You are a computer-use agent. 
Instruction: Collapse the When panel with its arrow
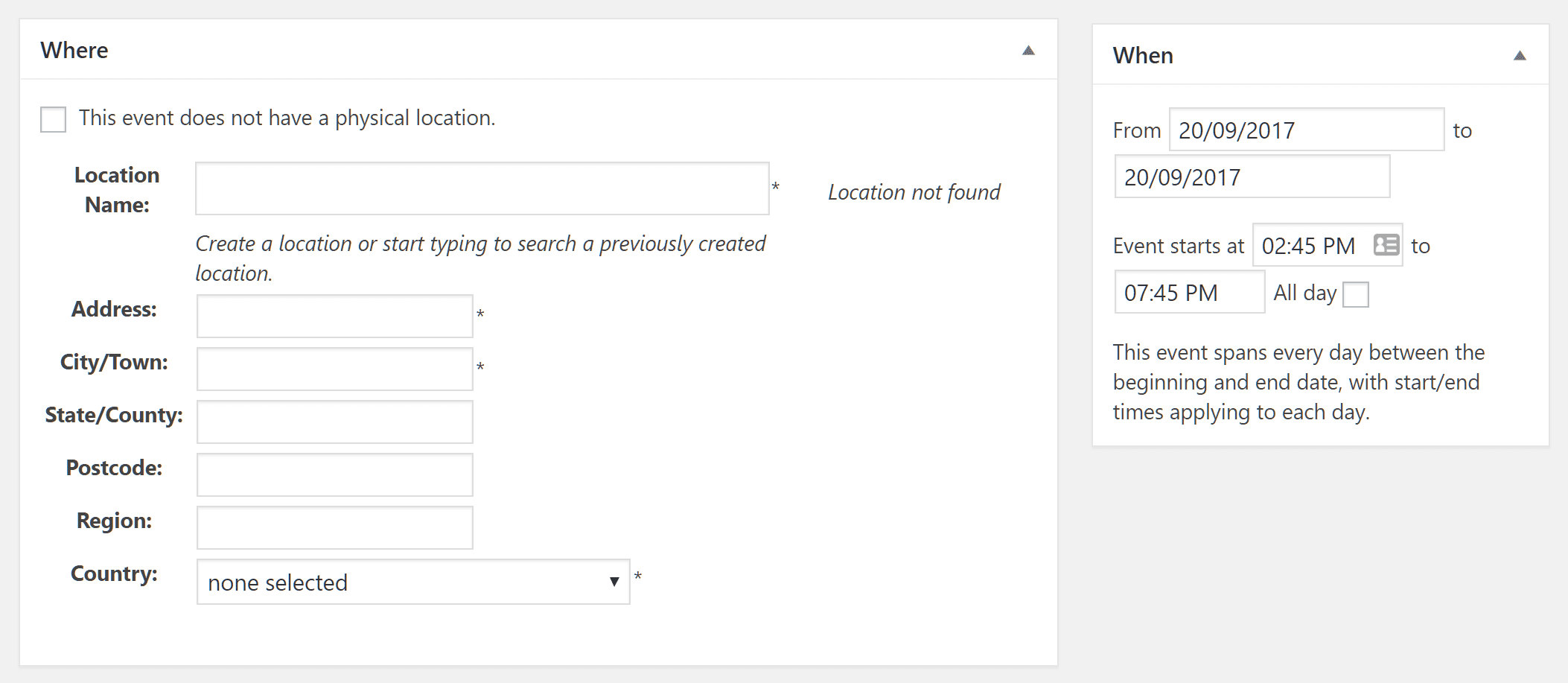[x=1520, y=56]
